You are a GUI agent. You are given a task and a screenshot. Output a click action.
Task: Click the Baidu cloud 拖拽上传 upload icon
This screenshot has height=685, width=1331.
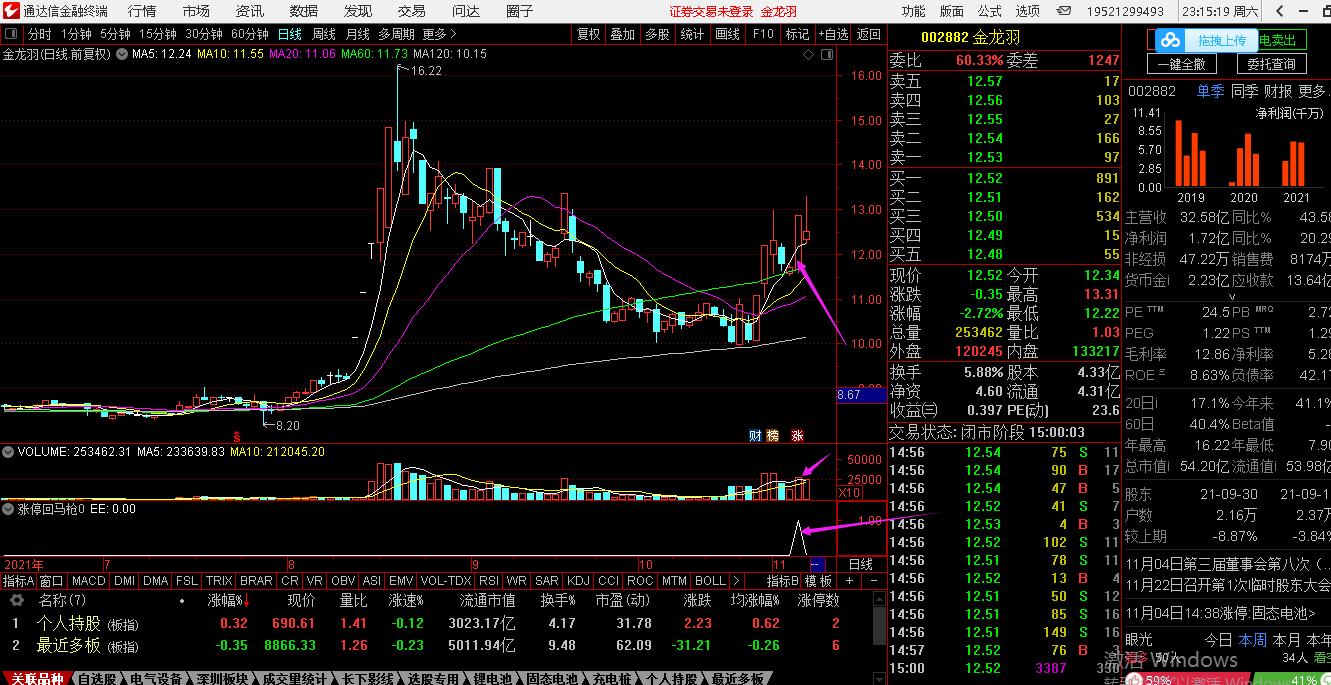(x=1169, y=41)
